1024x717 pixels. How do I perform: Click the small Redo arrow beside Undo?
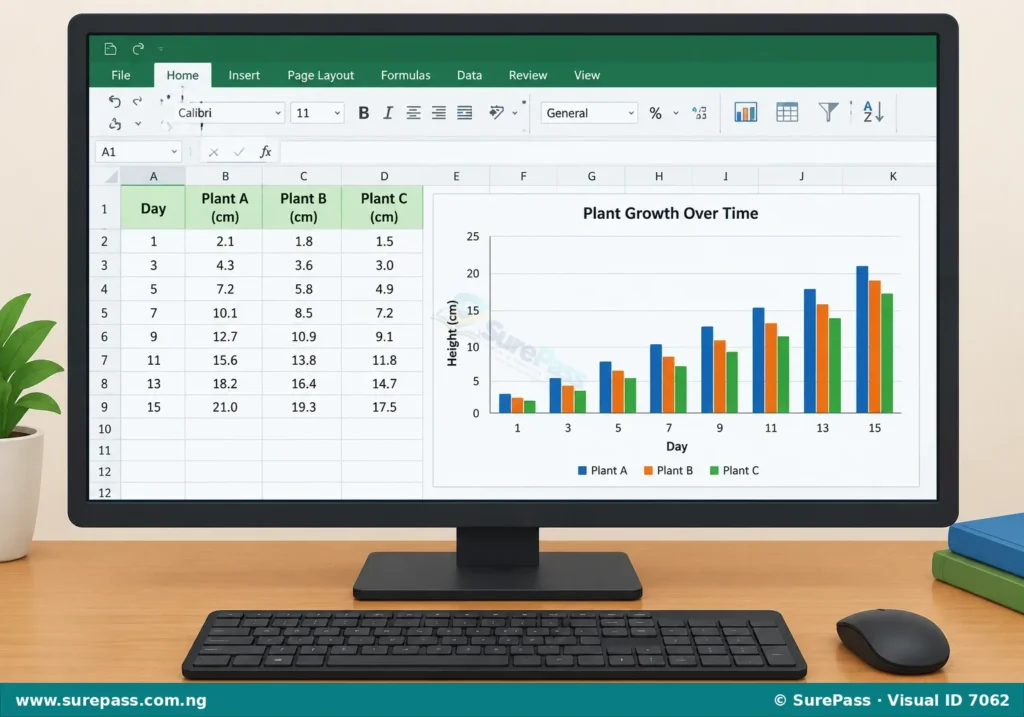coord(137,101)
